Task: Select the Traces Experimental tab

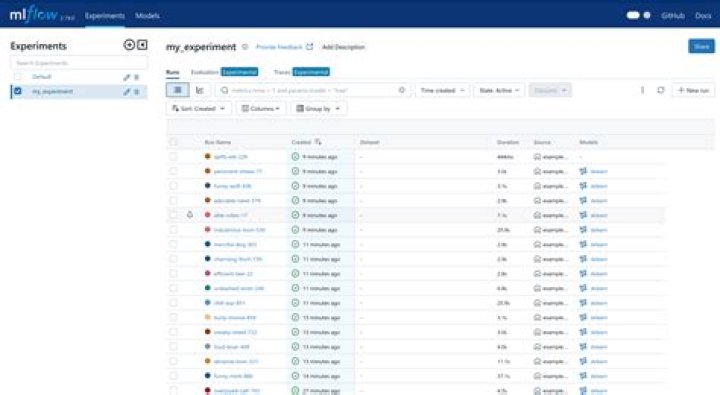Action: (302, 72)
